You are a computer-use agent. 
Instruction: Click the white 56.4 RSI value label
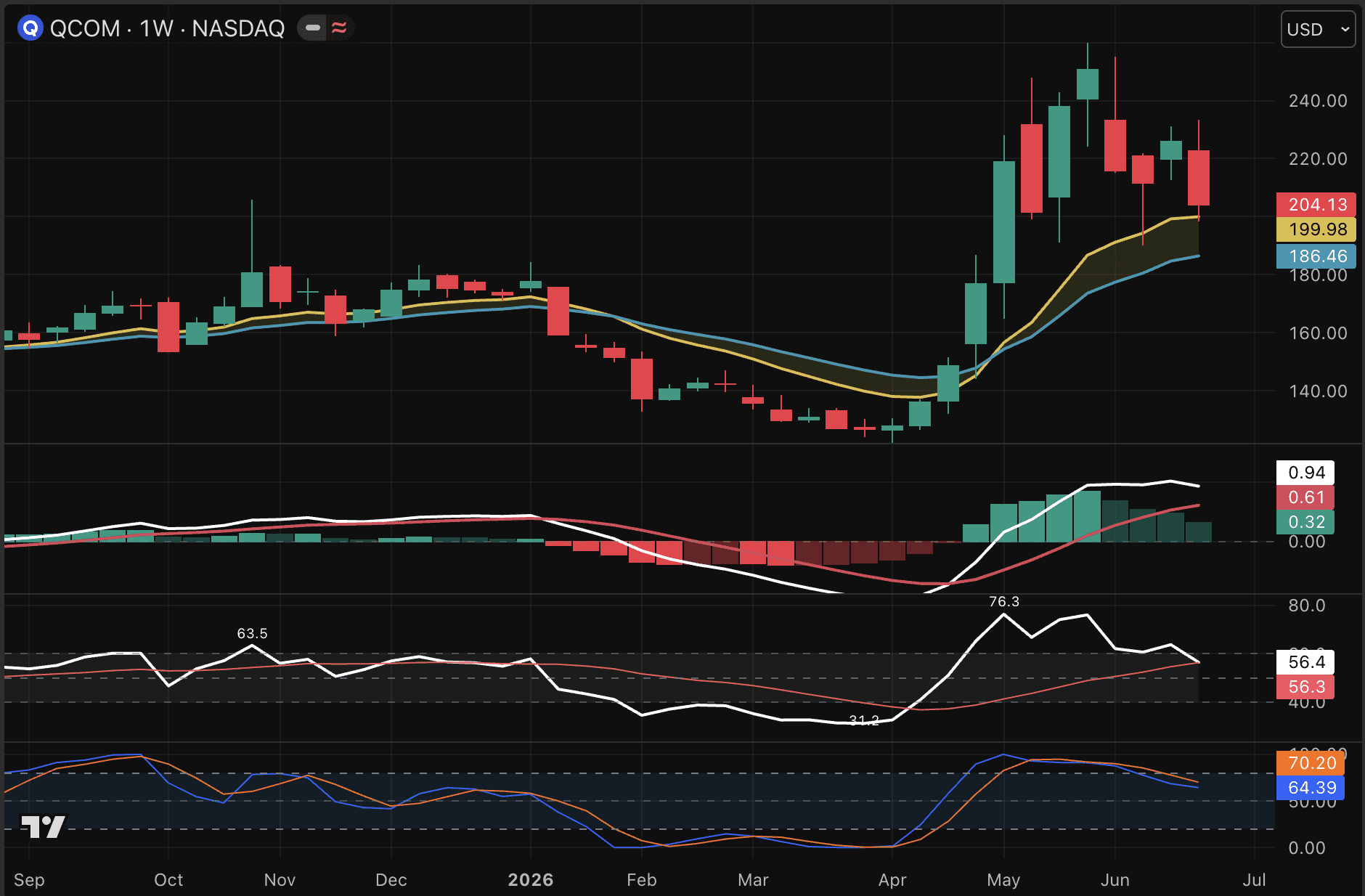(x=1305, y=662)
